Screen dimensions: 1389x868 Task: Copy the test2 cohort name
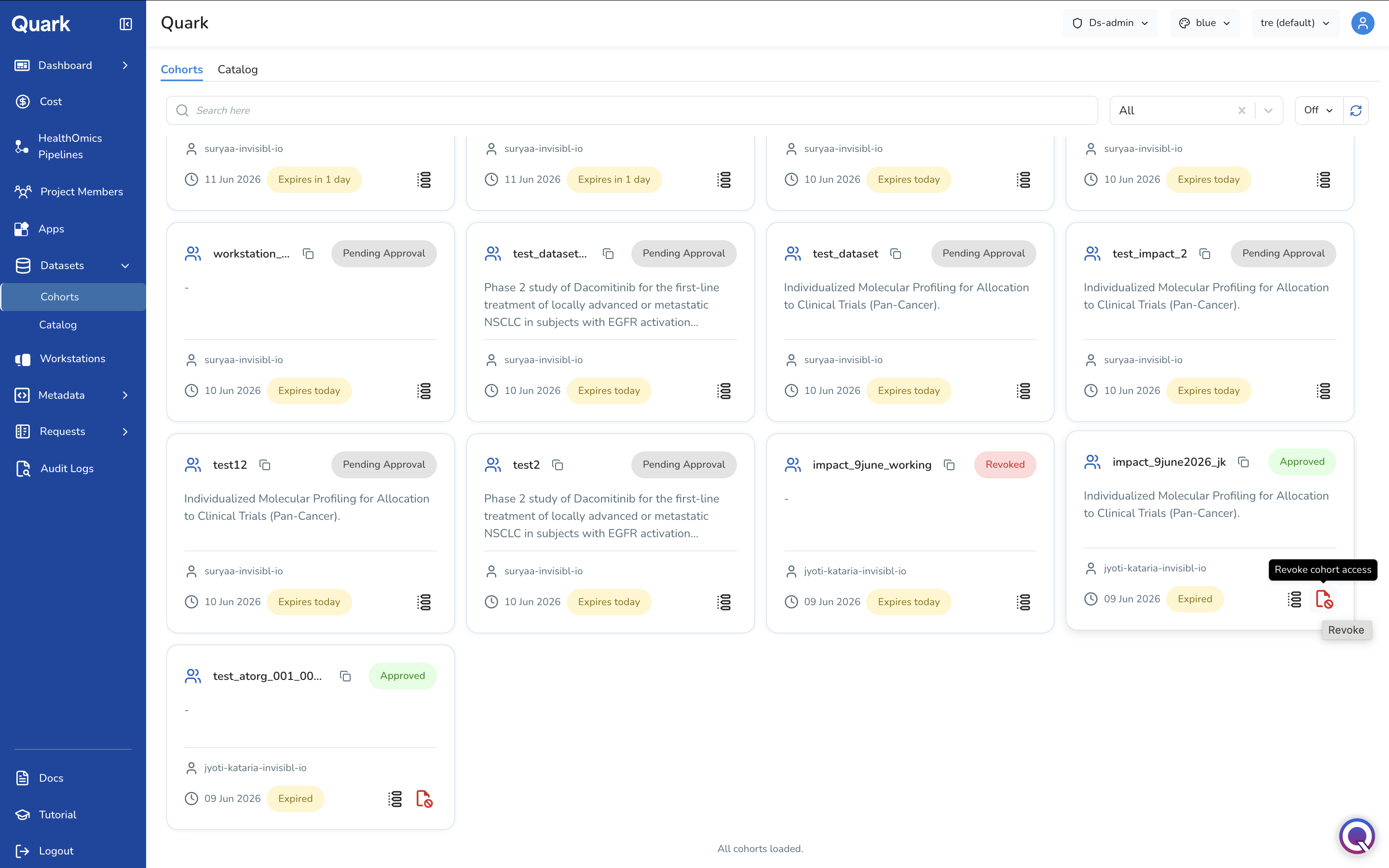click(x=558, y=465)
